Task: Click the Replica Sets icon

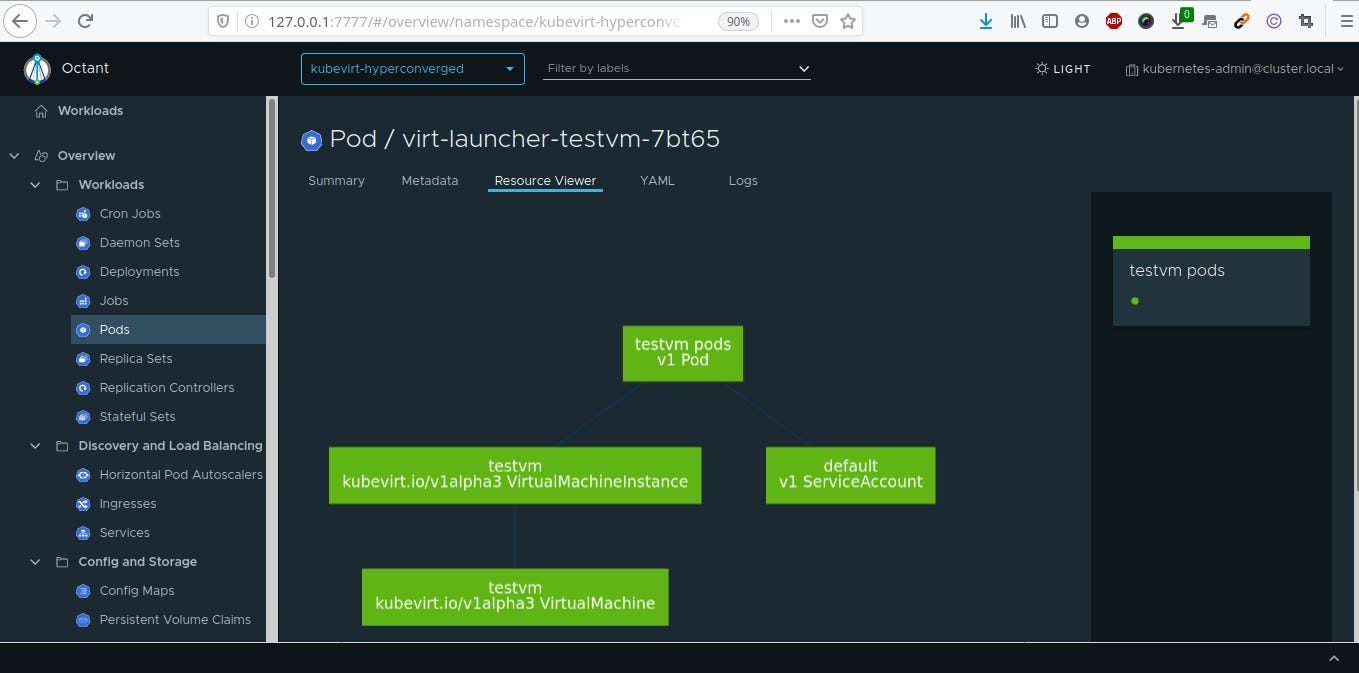Action: [84, 359]
